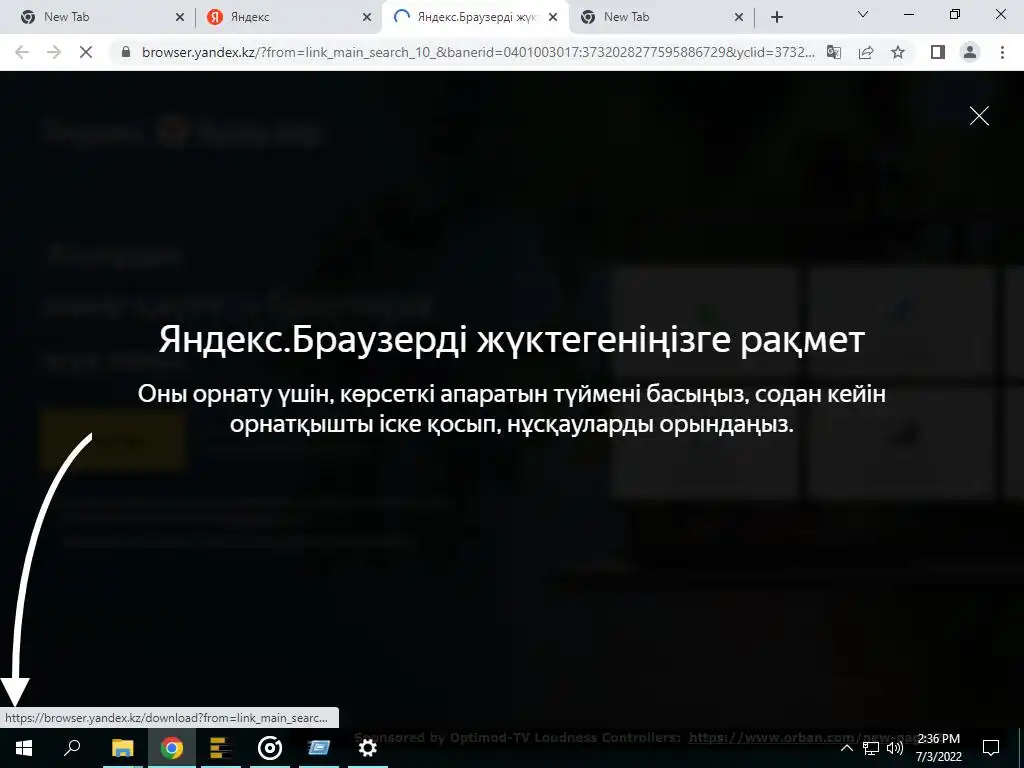Image resolution: width=1024 pixels, height=768 pixels.
Task: Open File Explorer from taskbar
Action: [x=122, y=748]
